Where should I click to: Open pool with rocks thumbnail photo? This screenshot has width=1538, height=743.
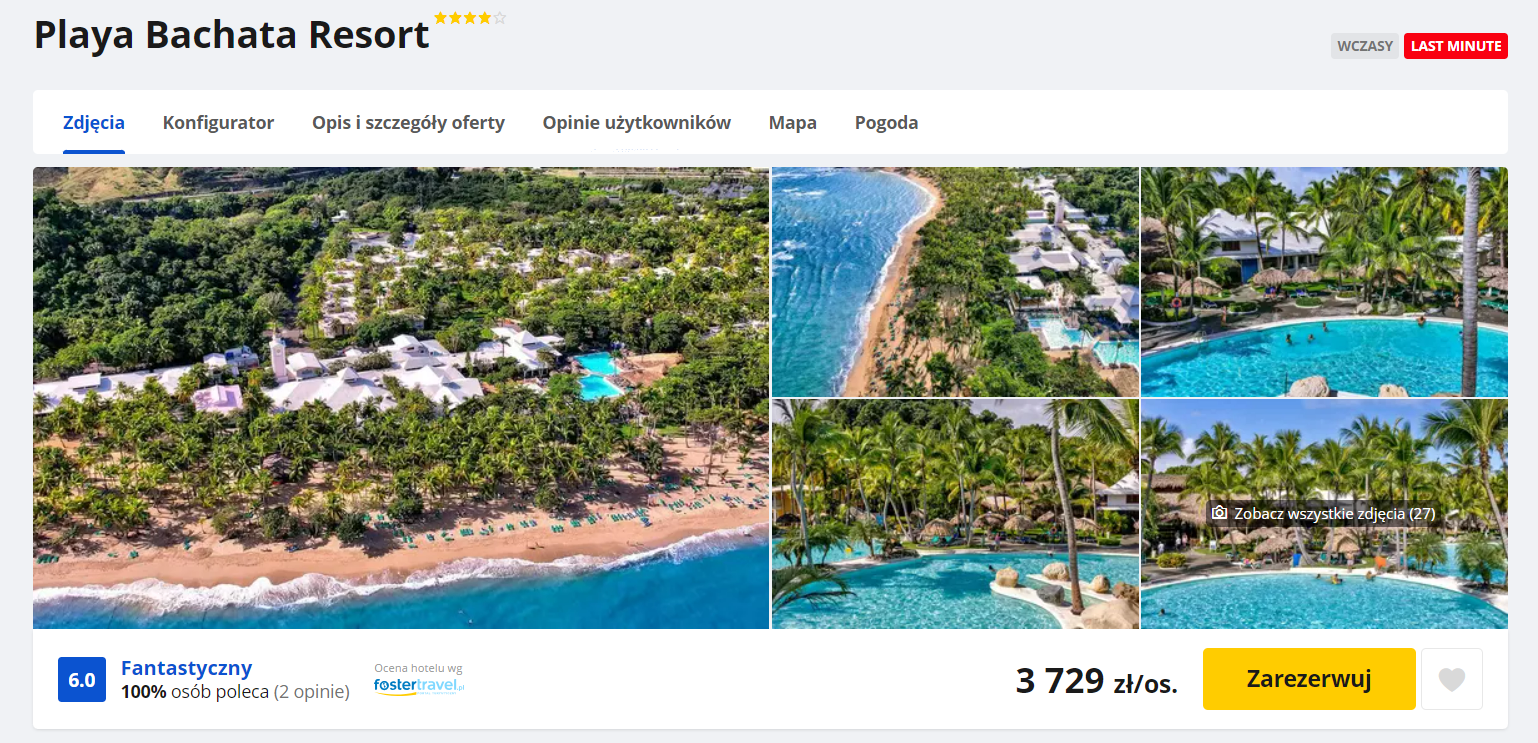click(x=955, y=514)
